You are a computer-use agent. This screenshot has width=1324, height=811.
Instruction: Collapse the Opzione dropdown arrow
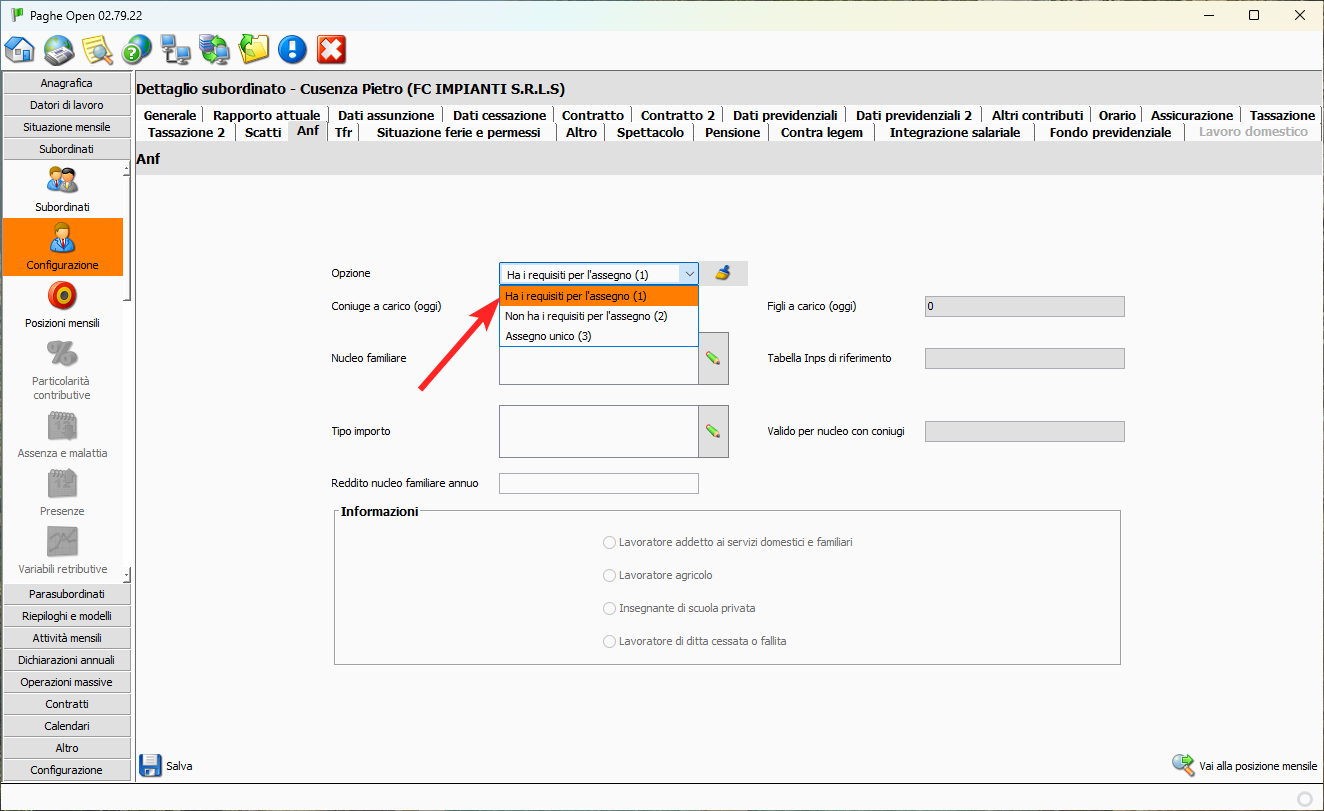pos(689,274)
